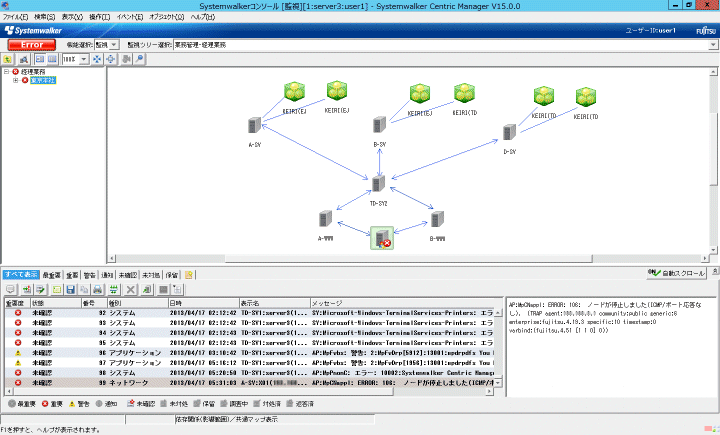
Task: Select the B-SY server node
Action: pos(379,124)
